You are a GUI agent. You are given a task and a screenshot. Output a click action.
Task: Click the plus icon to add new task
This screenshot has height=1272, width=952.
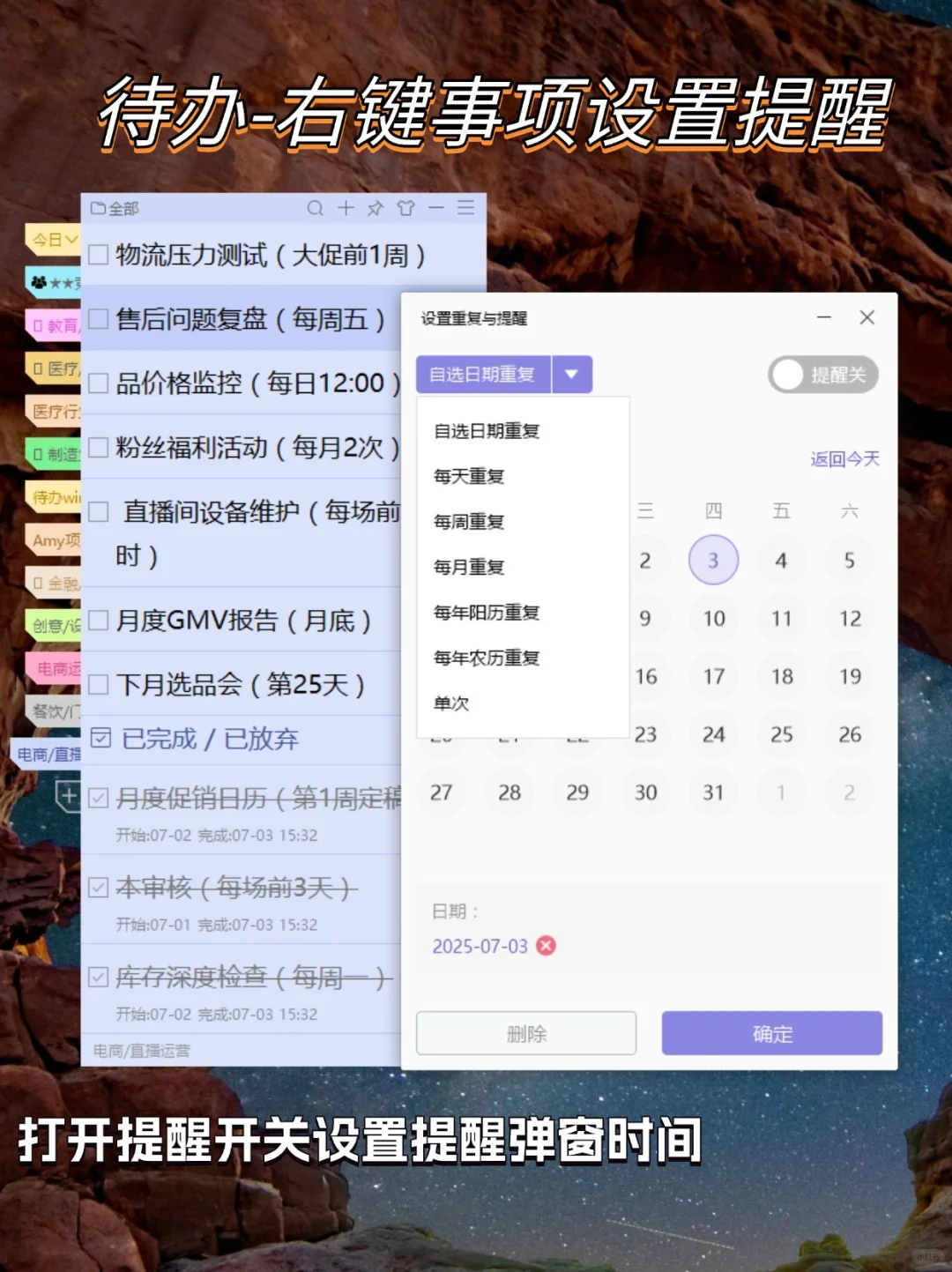(346, 208)
